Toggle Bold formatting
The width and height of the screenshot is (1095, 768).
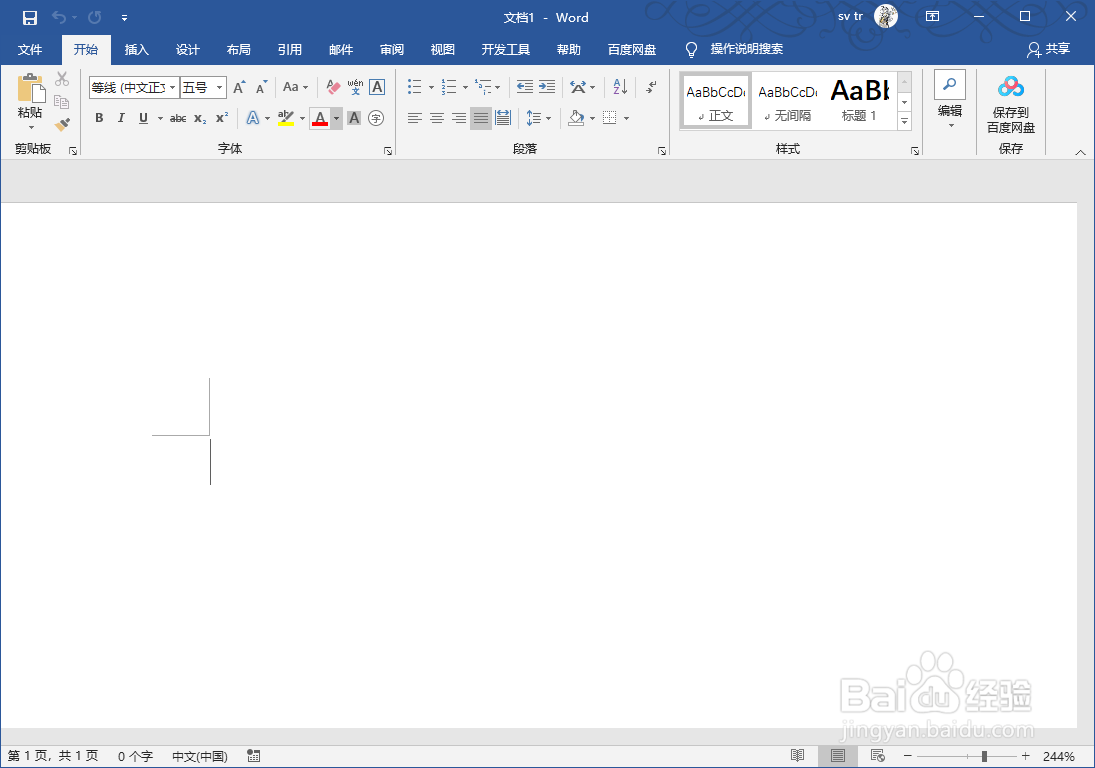tap(99, 118)
